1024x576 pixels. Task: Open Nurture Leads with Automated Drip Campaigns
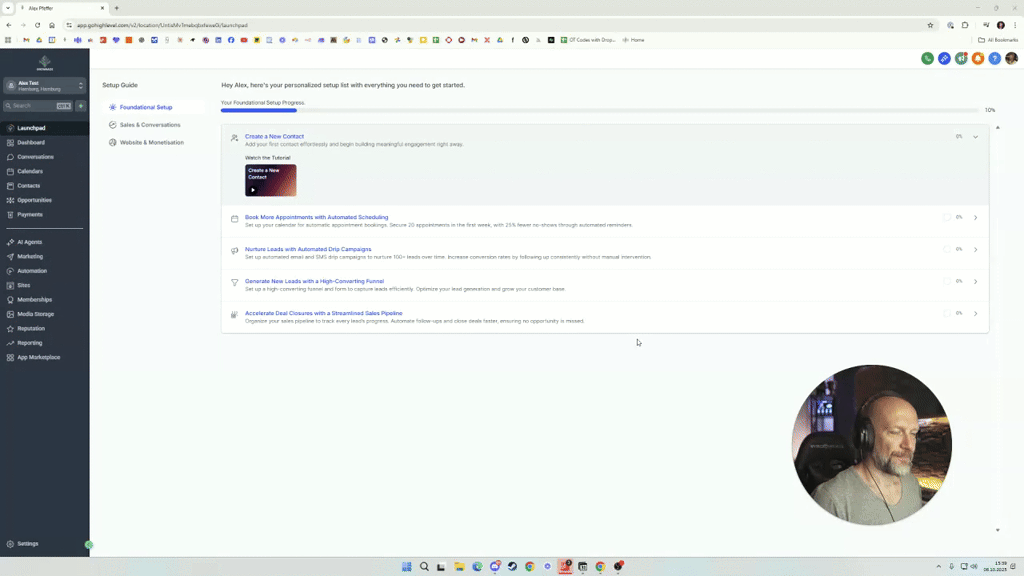(x=308, y=249)
